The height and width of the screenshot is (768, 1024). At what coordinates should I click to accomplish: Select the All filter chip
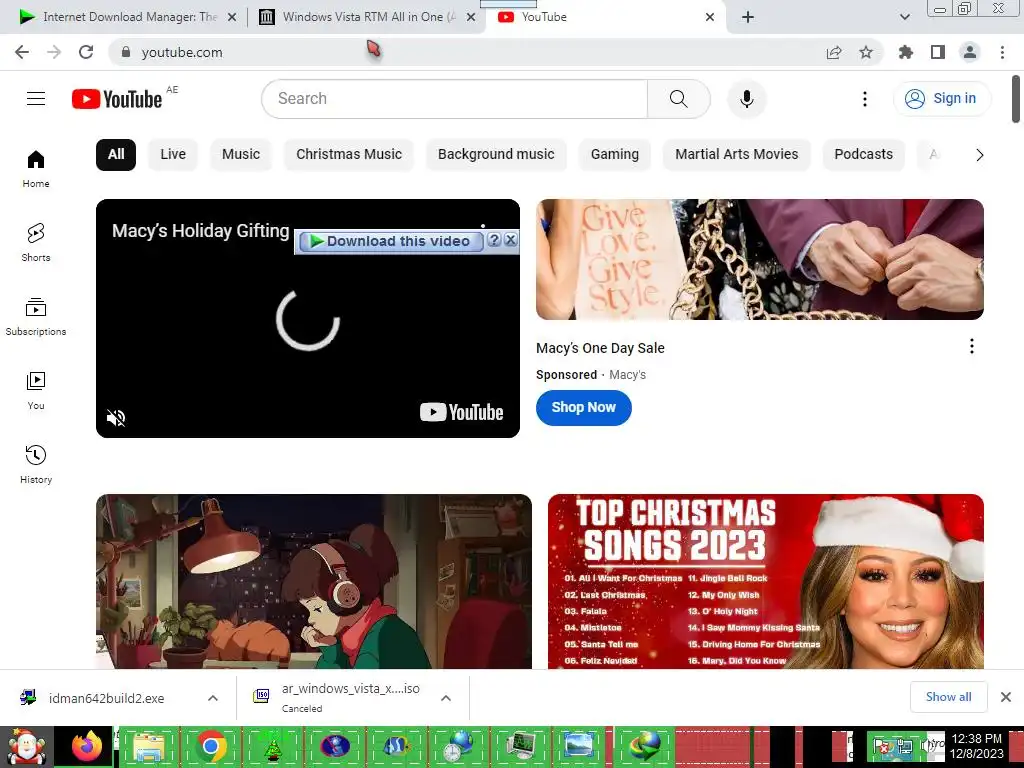[x=116, y=155]
